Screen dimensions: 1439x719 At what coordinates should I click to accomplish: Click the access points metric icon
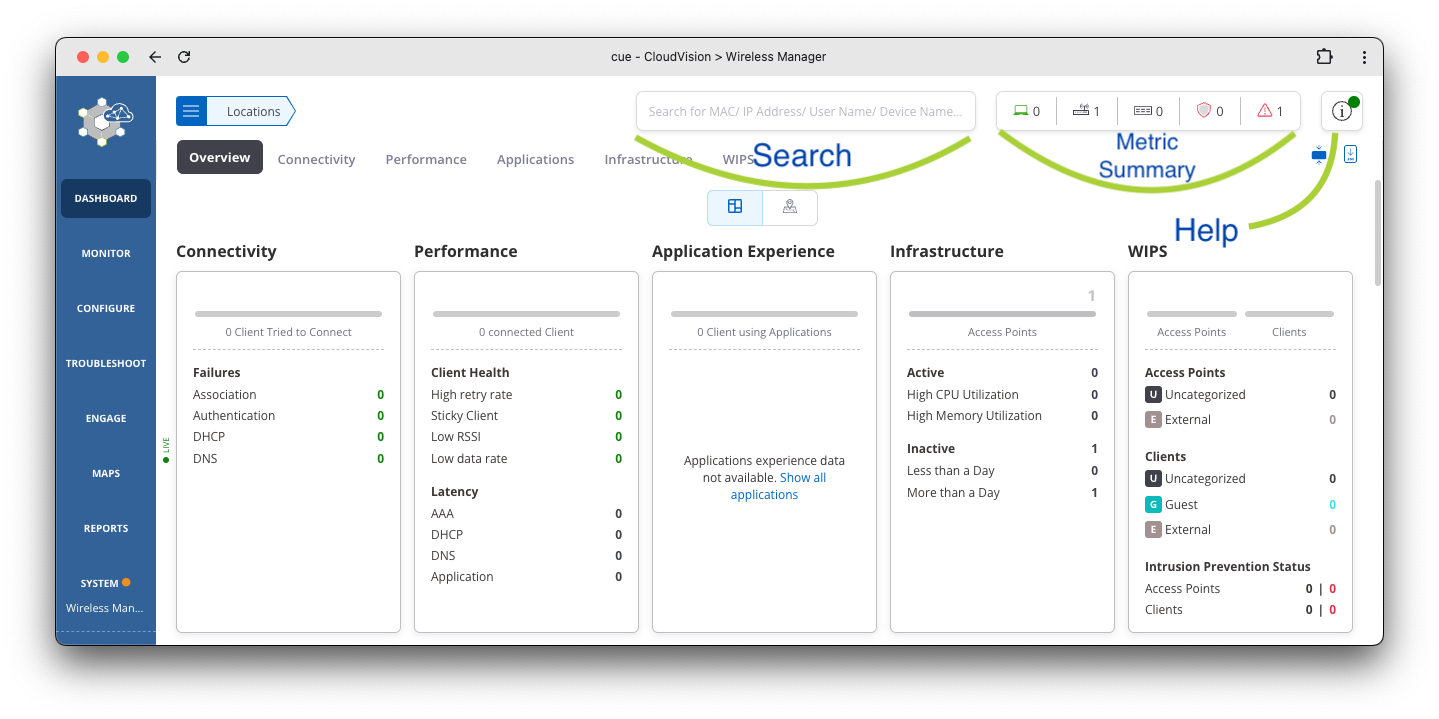click(1080, 111)
